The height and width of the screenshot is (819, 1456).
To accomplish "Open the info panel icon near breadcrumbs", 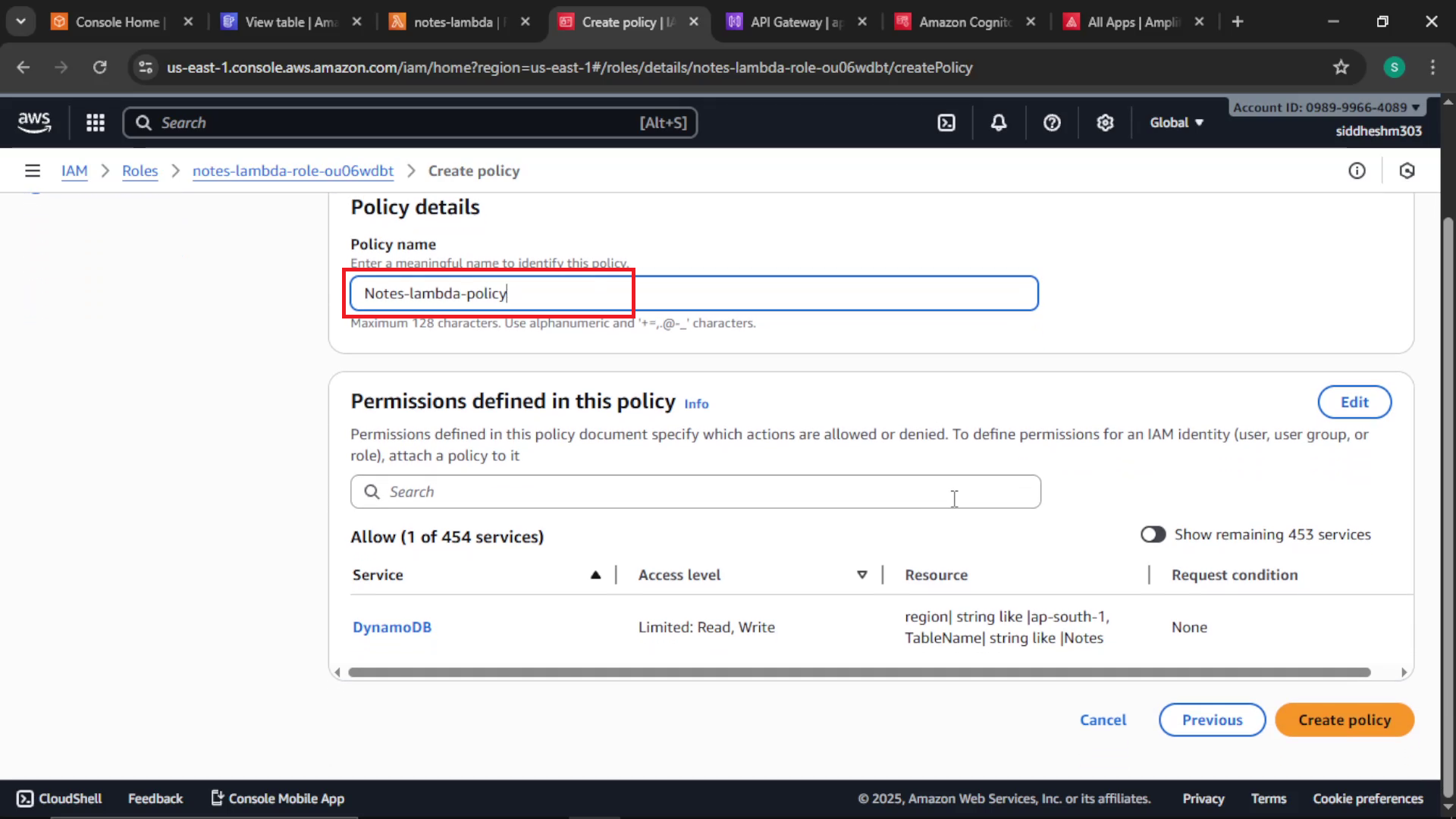I will pos(1357,171).
